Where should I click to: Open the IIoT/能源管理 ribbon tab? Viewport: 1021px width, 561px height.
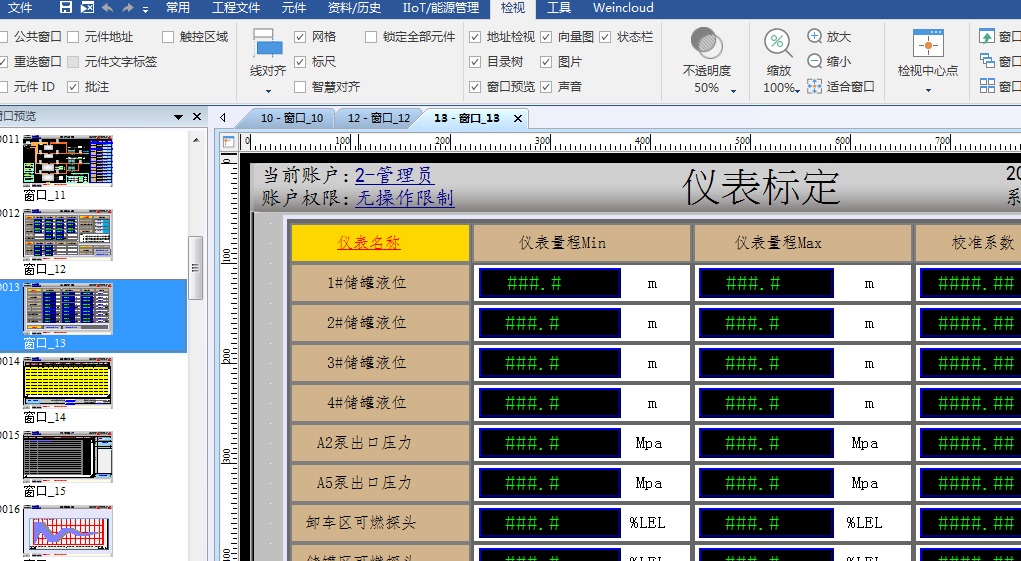coord(440,8)
